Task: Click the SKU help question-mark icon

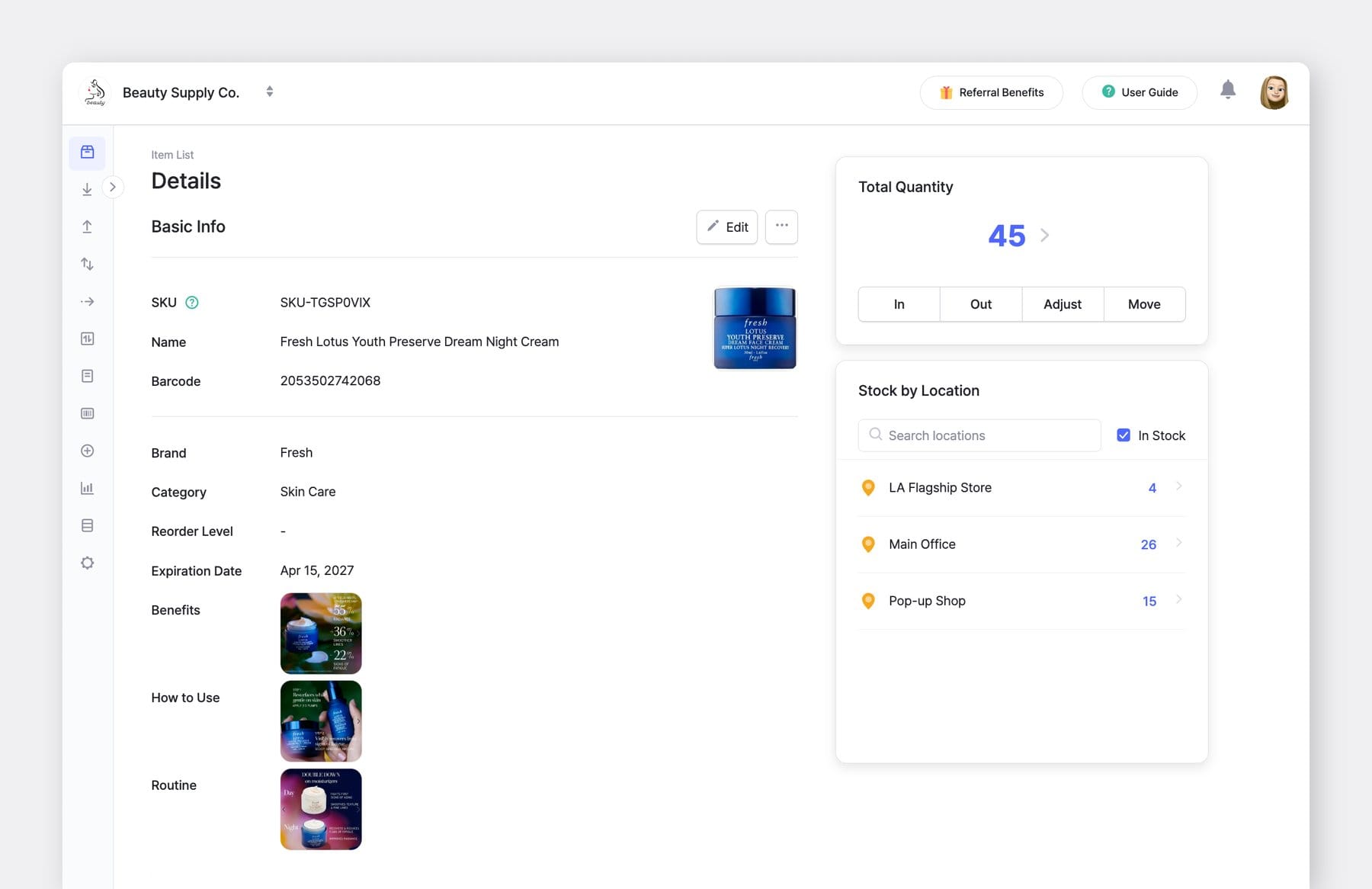Action: click(191, 302)
